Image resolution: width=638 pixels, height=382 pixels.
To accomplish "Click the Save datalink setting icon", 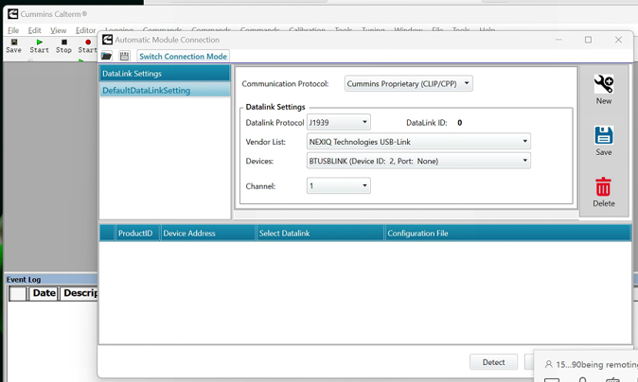I will point(603,135).
